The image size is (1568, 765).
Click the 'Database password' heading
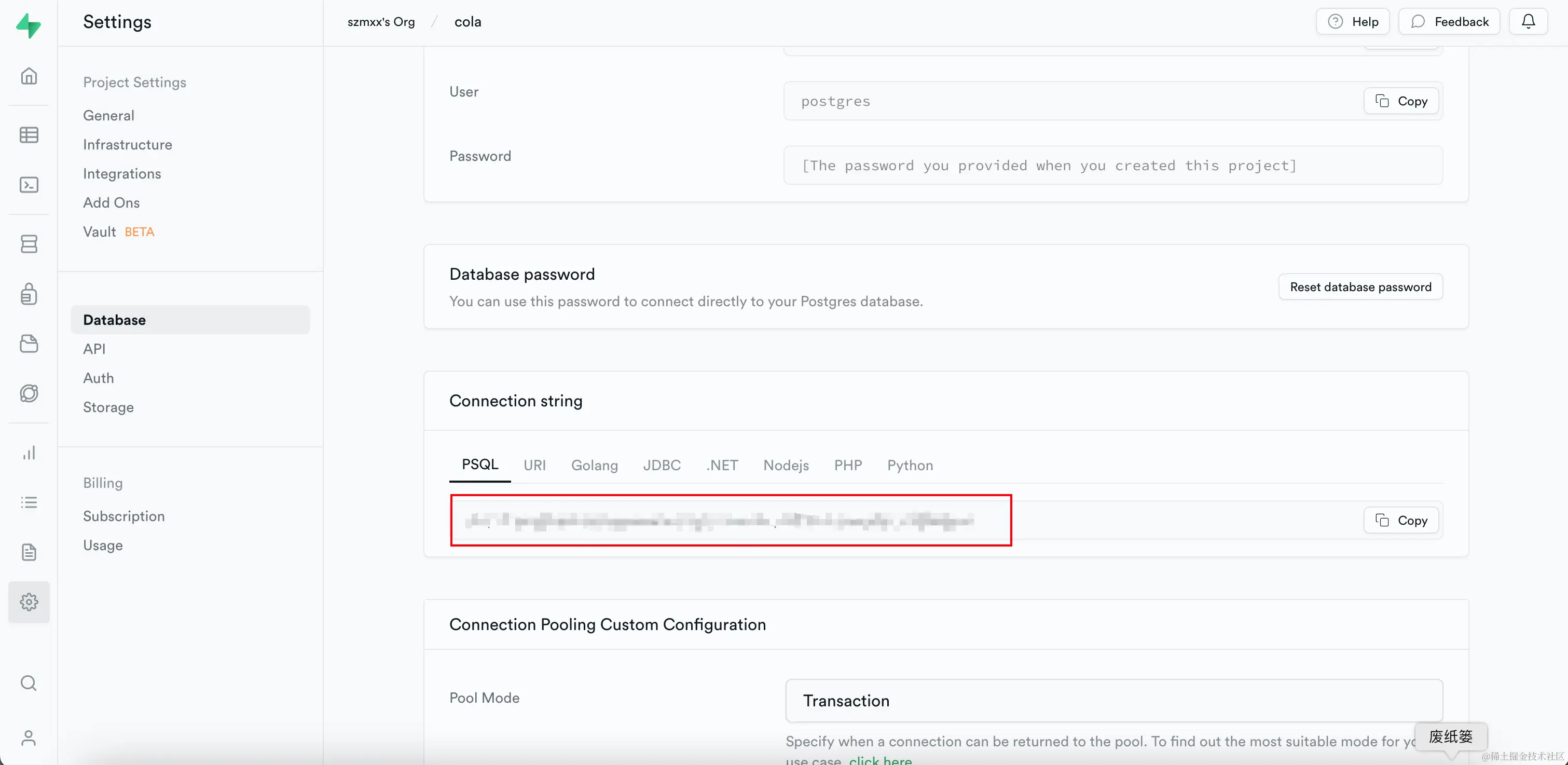[x=521, y=274]
